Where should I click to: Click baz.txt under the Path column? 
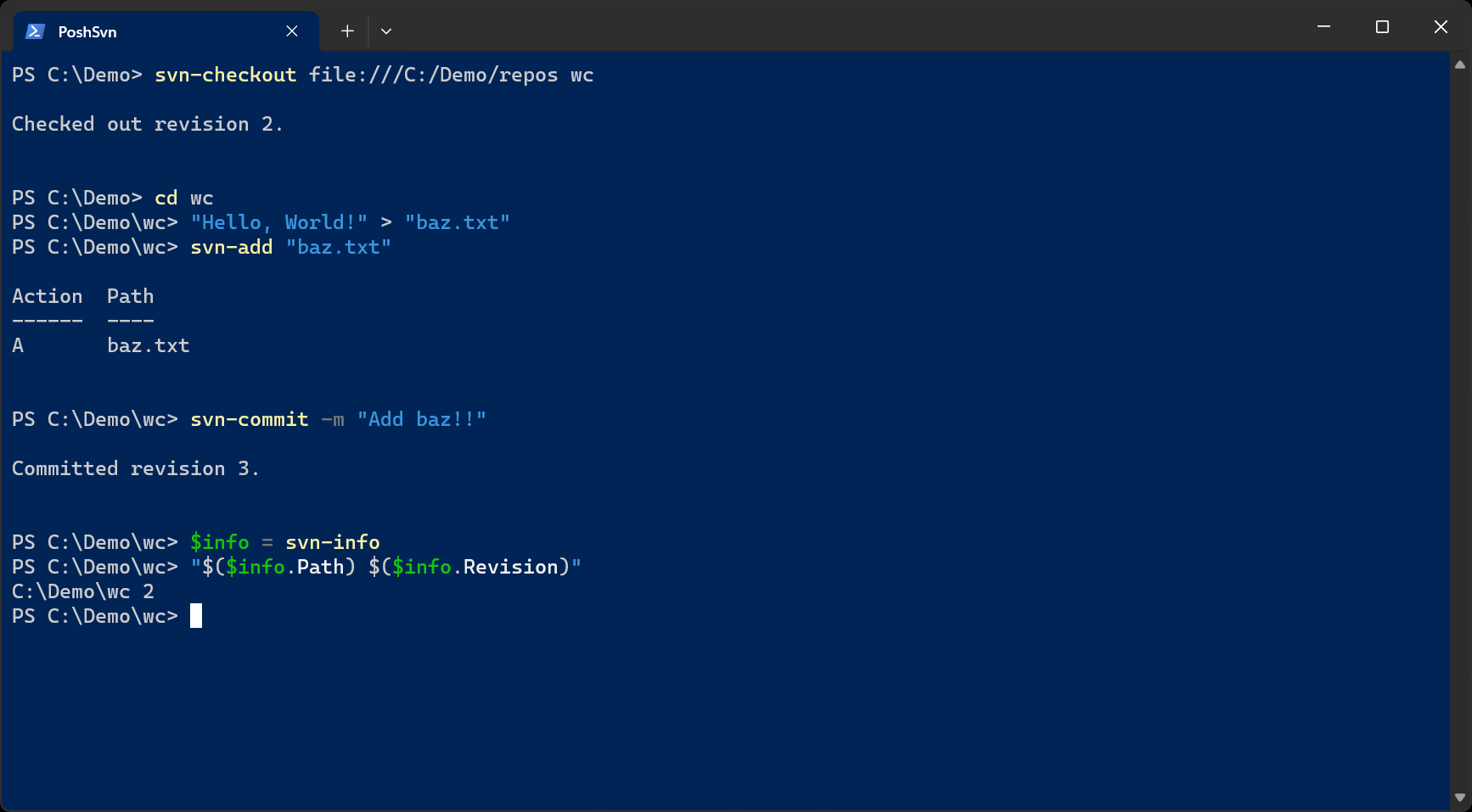(149, 345)
